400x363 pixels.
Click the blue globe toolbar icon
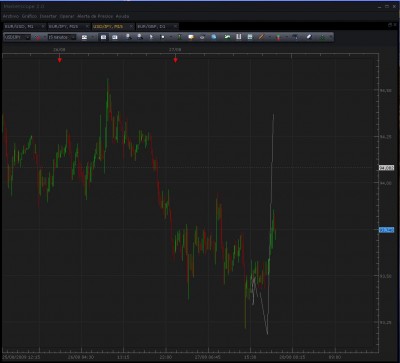pyautogui.click(x=214, y=37)
